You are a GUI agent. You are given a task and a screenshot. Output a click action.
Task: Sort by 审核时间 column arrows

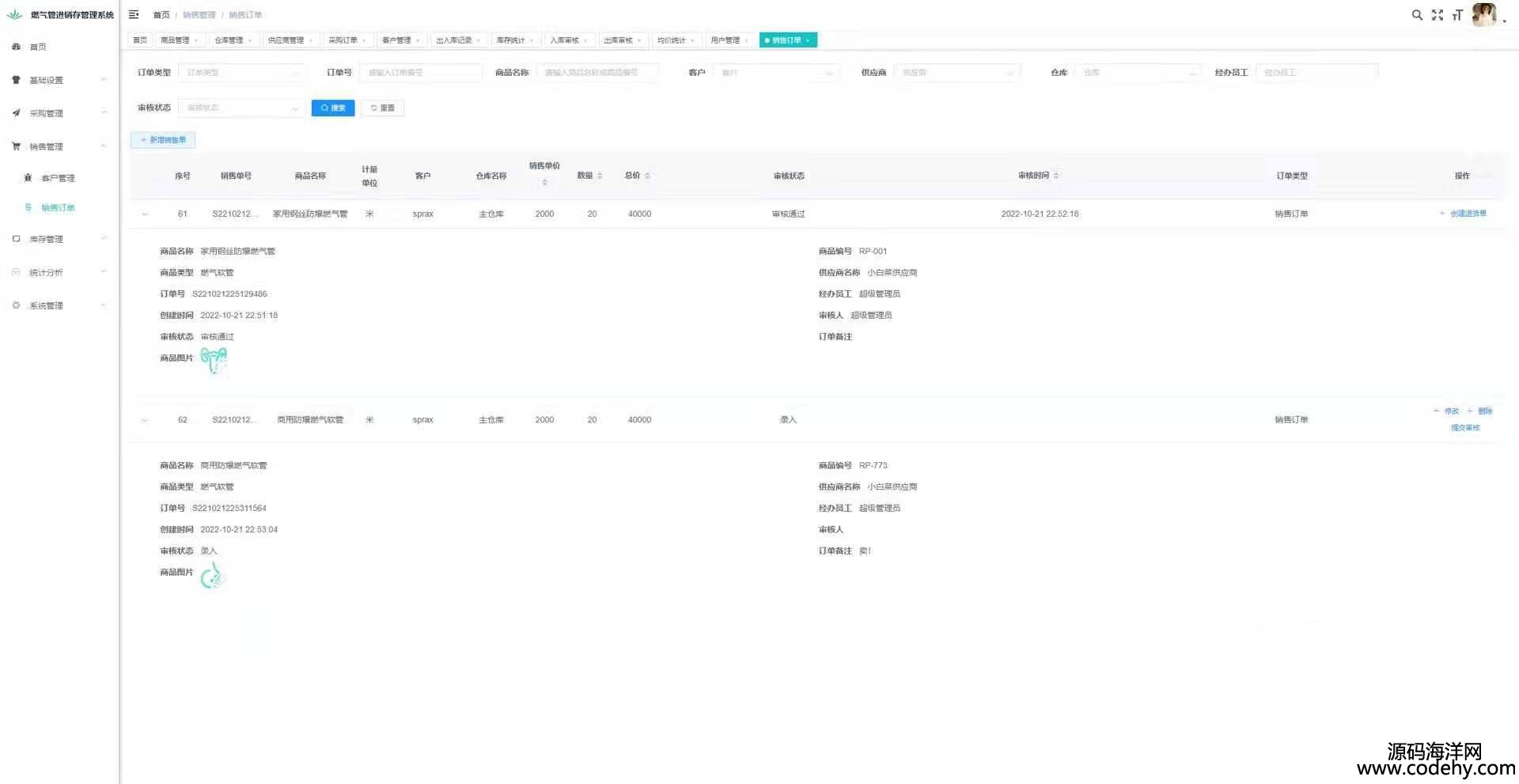point(1056,176)
